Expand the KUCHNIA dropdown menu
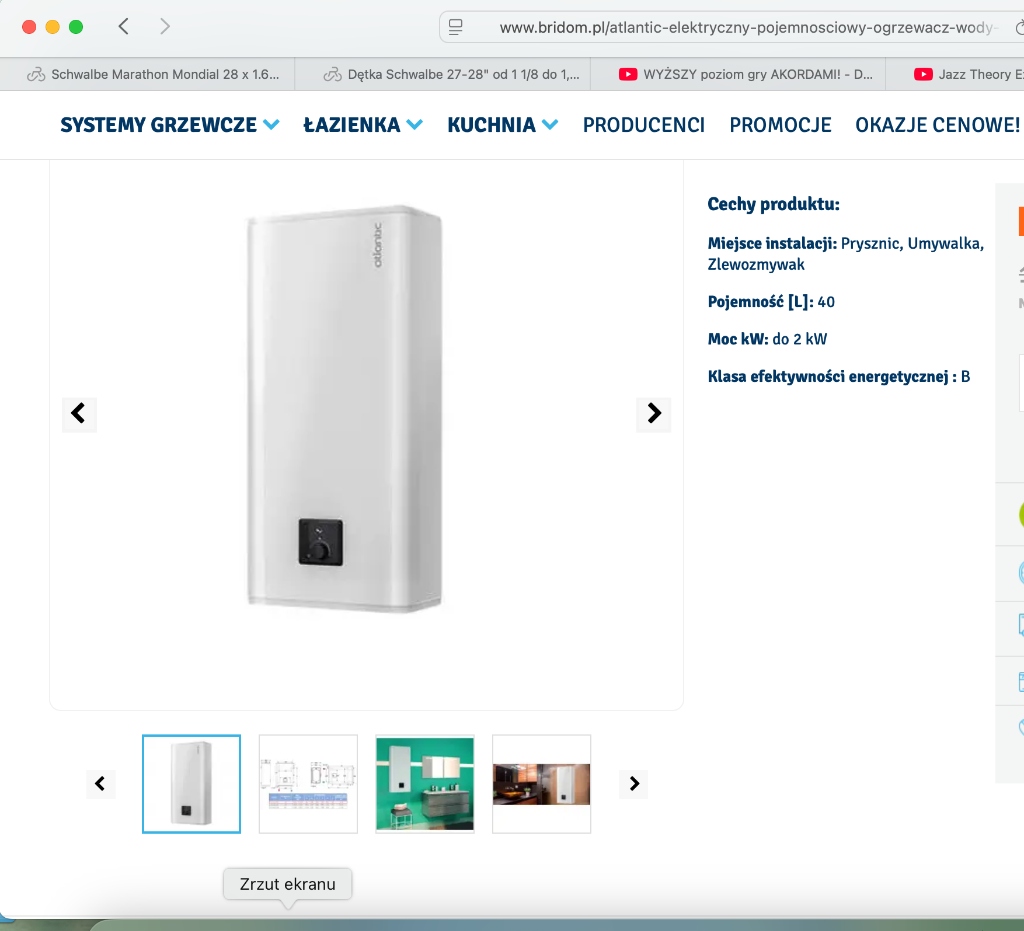 tap(503, 125)
